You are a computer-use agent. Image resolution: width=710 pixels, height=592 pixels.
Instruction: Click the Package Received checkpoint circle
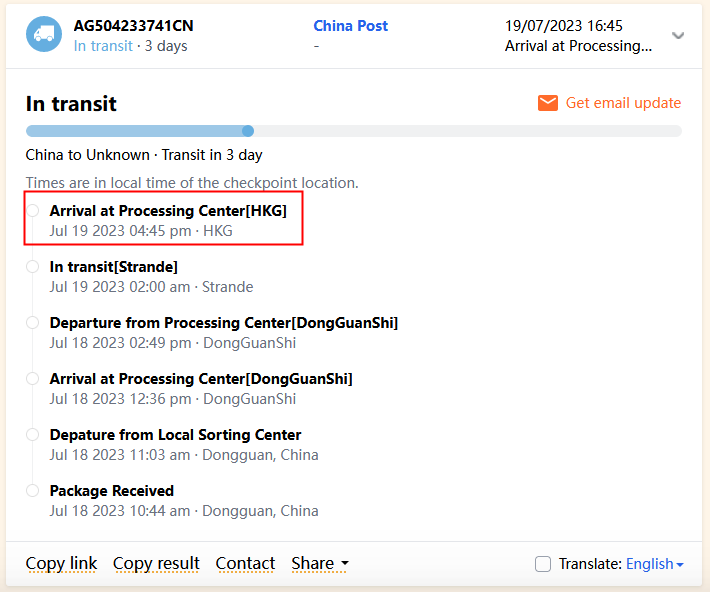pyautogui.click(x=33, y=491)
